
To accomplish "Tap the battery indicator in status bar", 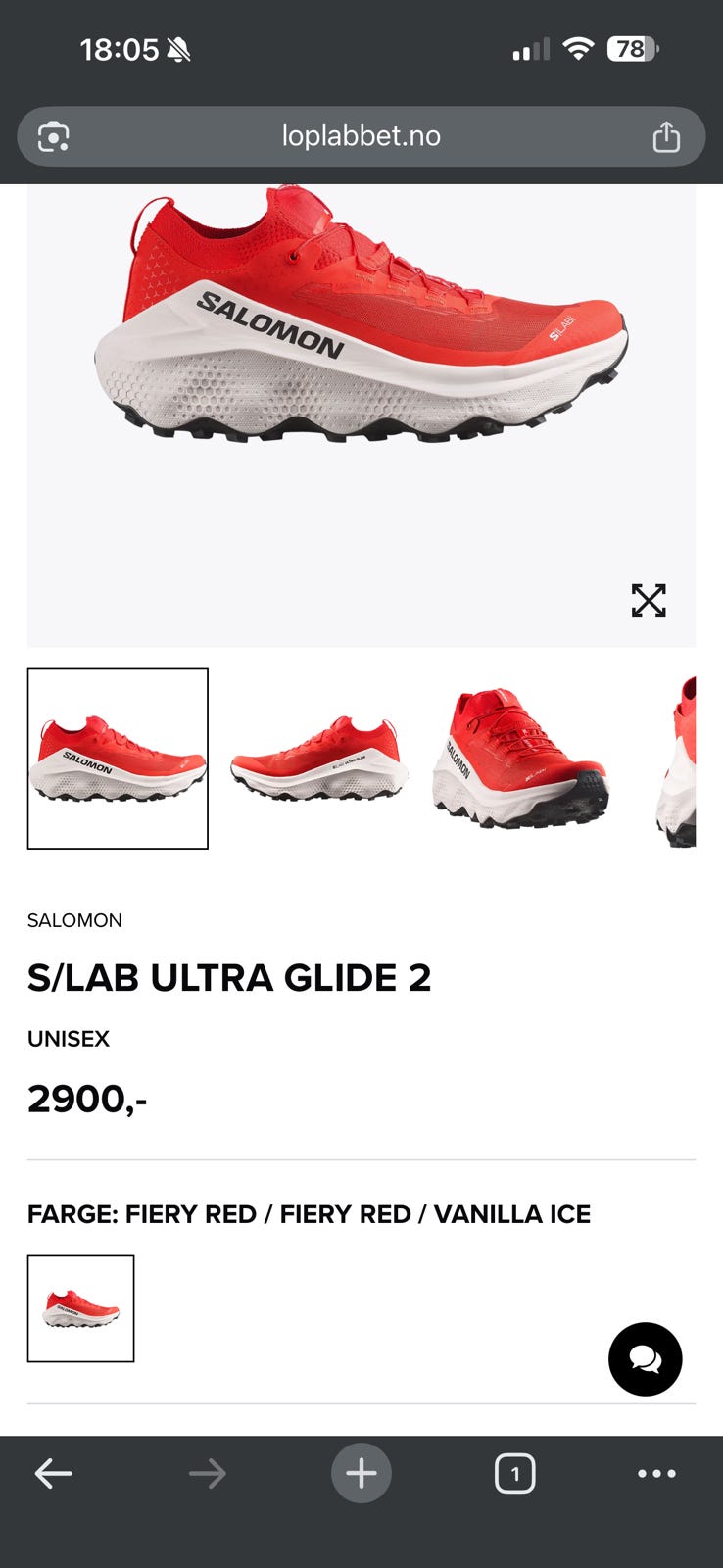I will coord(633,49).
